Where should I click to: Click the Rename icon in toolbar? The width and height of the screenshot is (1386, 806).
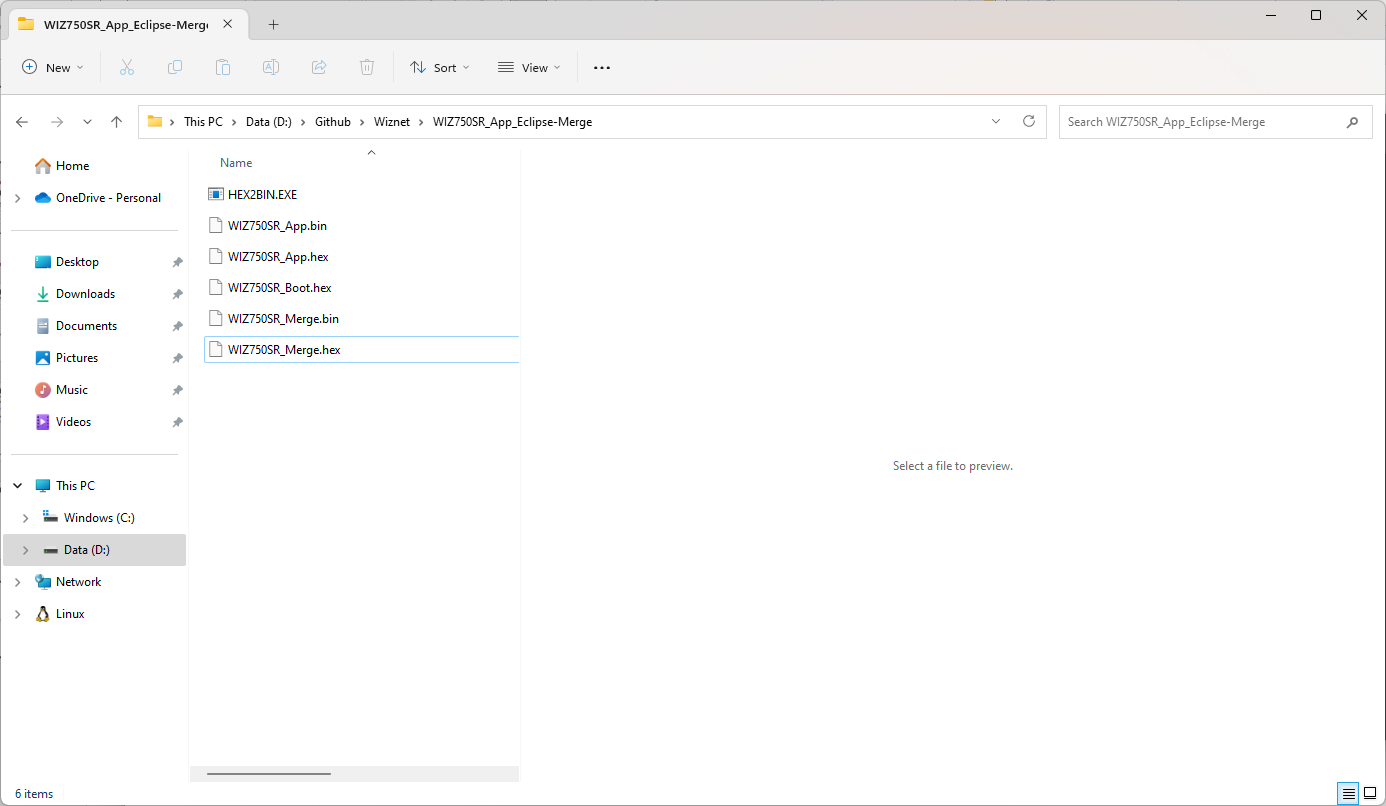tap(271, 67)
